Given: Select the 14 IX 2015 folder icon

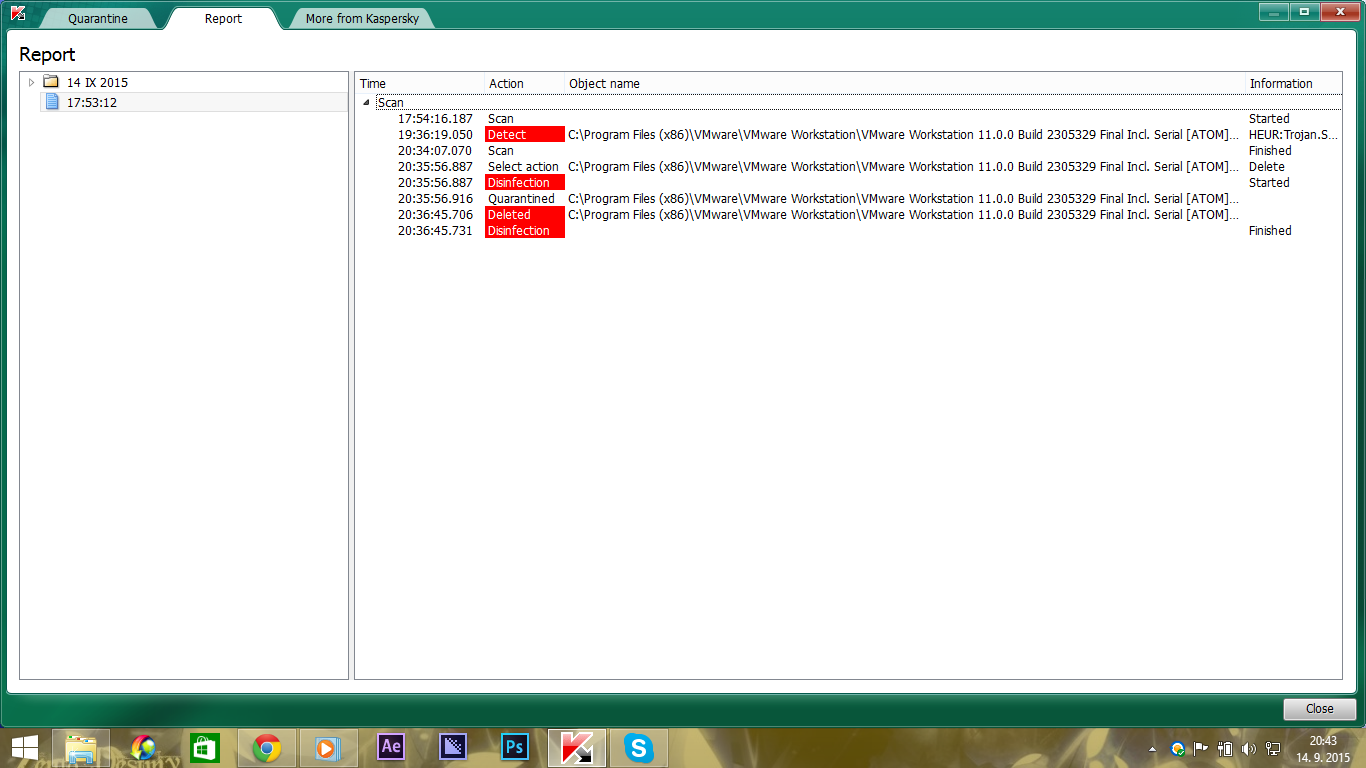Looking at the screenshot, I should [51, 82].
